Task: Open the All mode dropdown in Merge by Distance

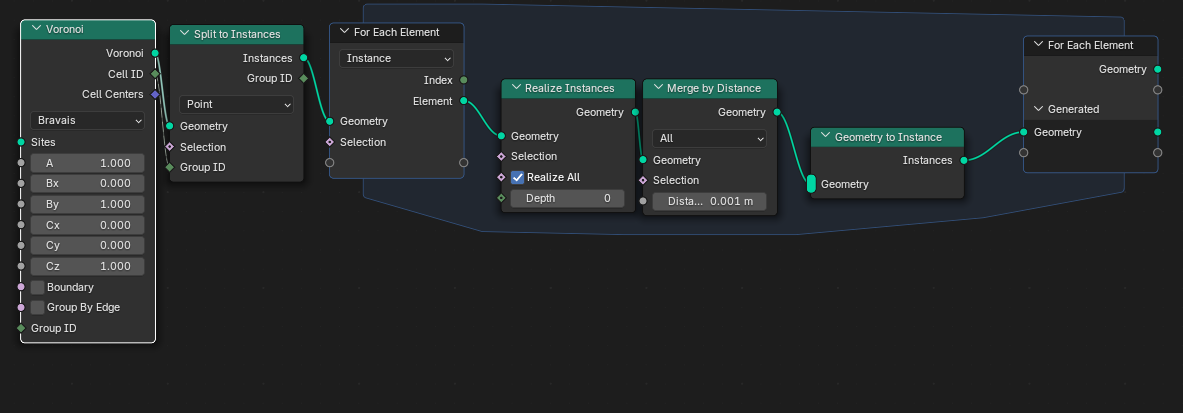Action: pyautogui.click(x=709, y=138)
